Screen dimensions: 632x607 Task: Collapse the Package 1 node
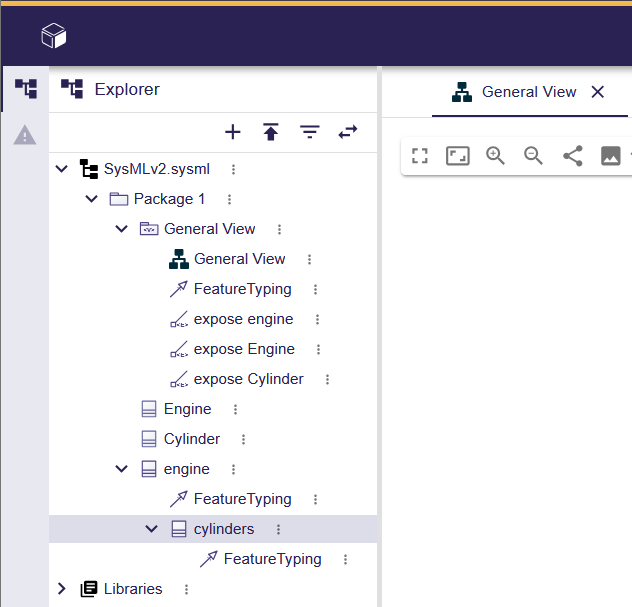tap(92, 199)
